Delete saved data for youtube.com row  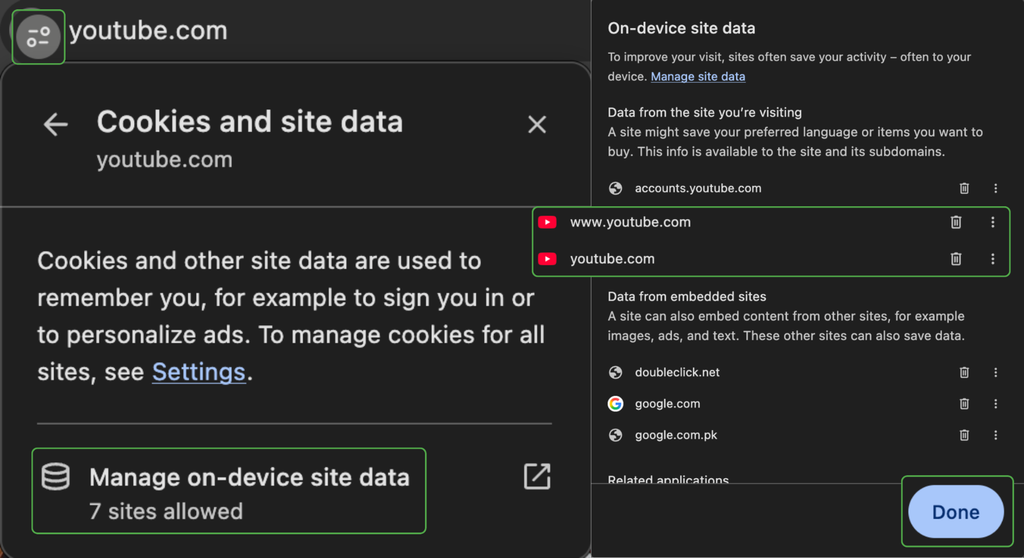tap(955, 259)
